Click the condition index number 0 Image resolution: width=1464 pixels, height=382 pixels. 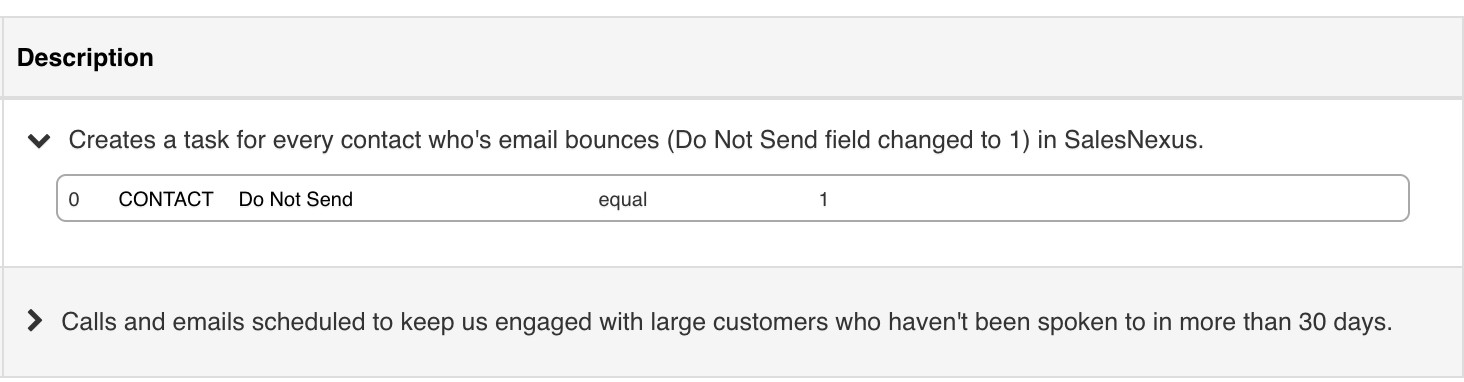74,200
